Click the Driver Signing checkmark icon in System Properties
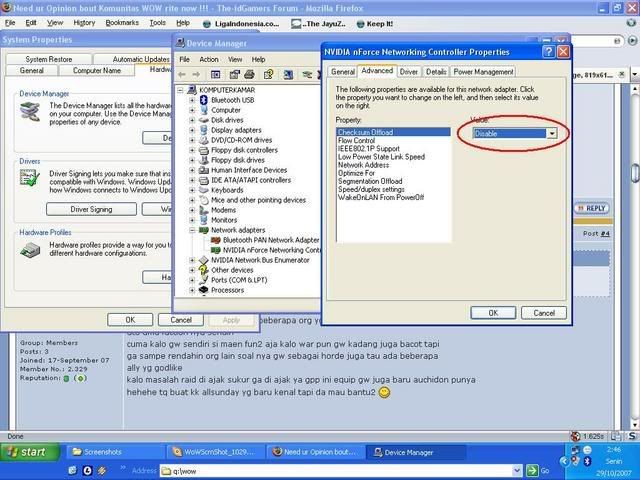Image resolution: width=640 pixels, height=480 pixels. pyautogui.click(x=30, y=178)
